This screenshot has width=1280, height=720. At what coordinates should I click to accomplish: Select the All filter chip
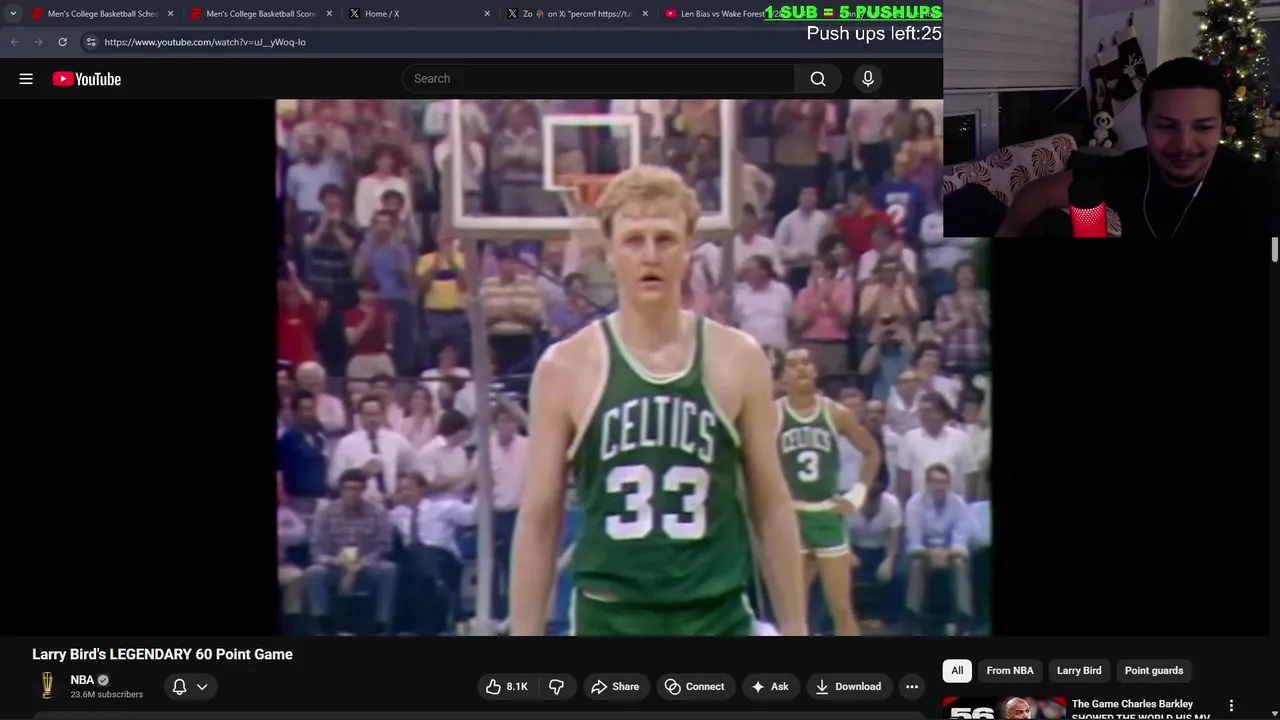[x=957, y=670]
